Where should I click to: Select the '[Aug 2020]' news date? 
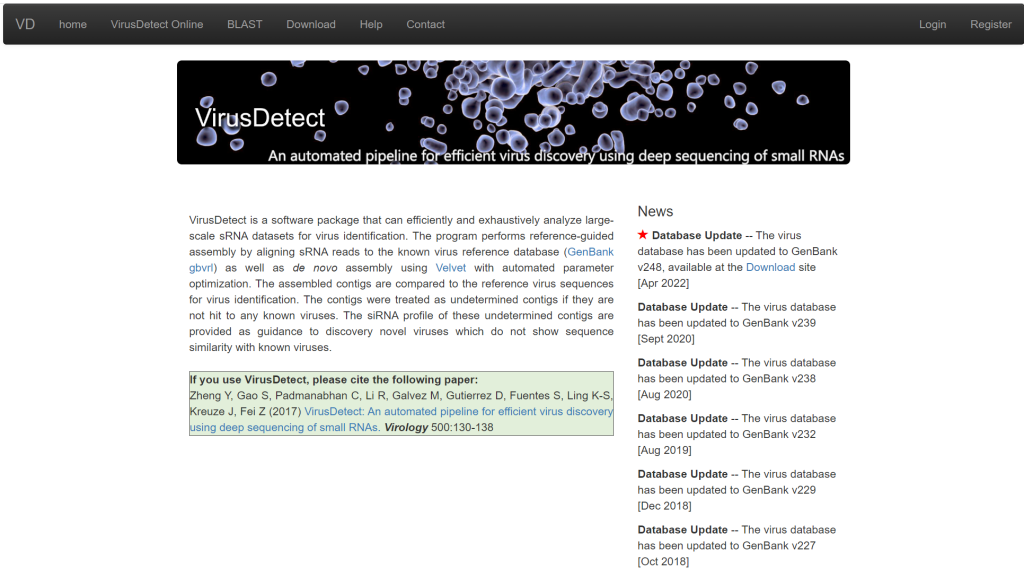[664, 394]
